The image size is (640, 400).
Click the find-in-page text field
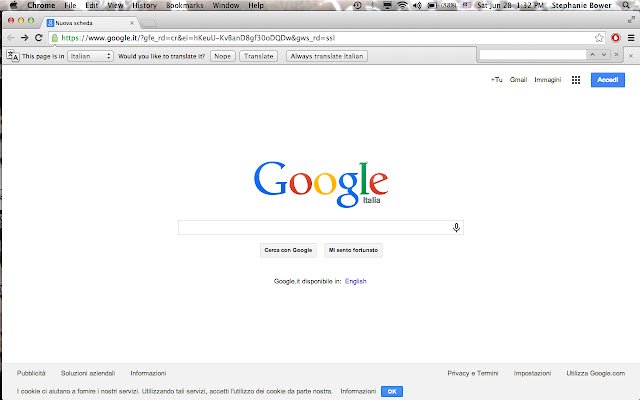pos(533,55)
